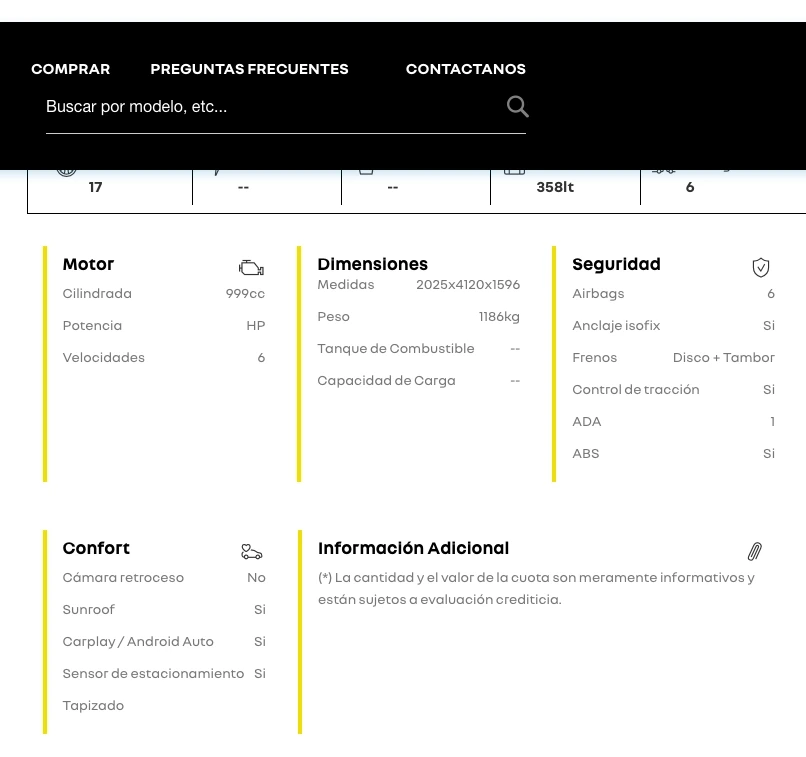Image resolution: width=806 pixels, height=757 pixels.
Task: Open the COMPRAR menu
Action: (71, 69)
